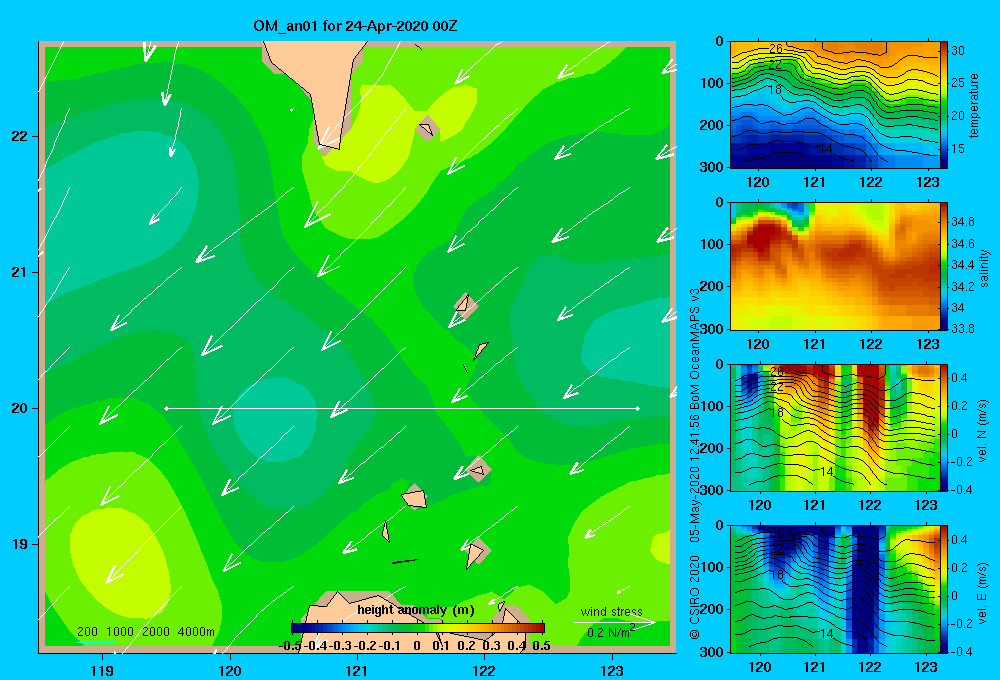Screen dimensions: 1000x680
Task: Click the vel. E (m/s) axis label
Action: pyautogui.click(x=983, y=592)
